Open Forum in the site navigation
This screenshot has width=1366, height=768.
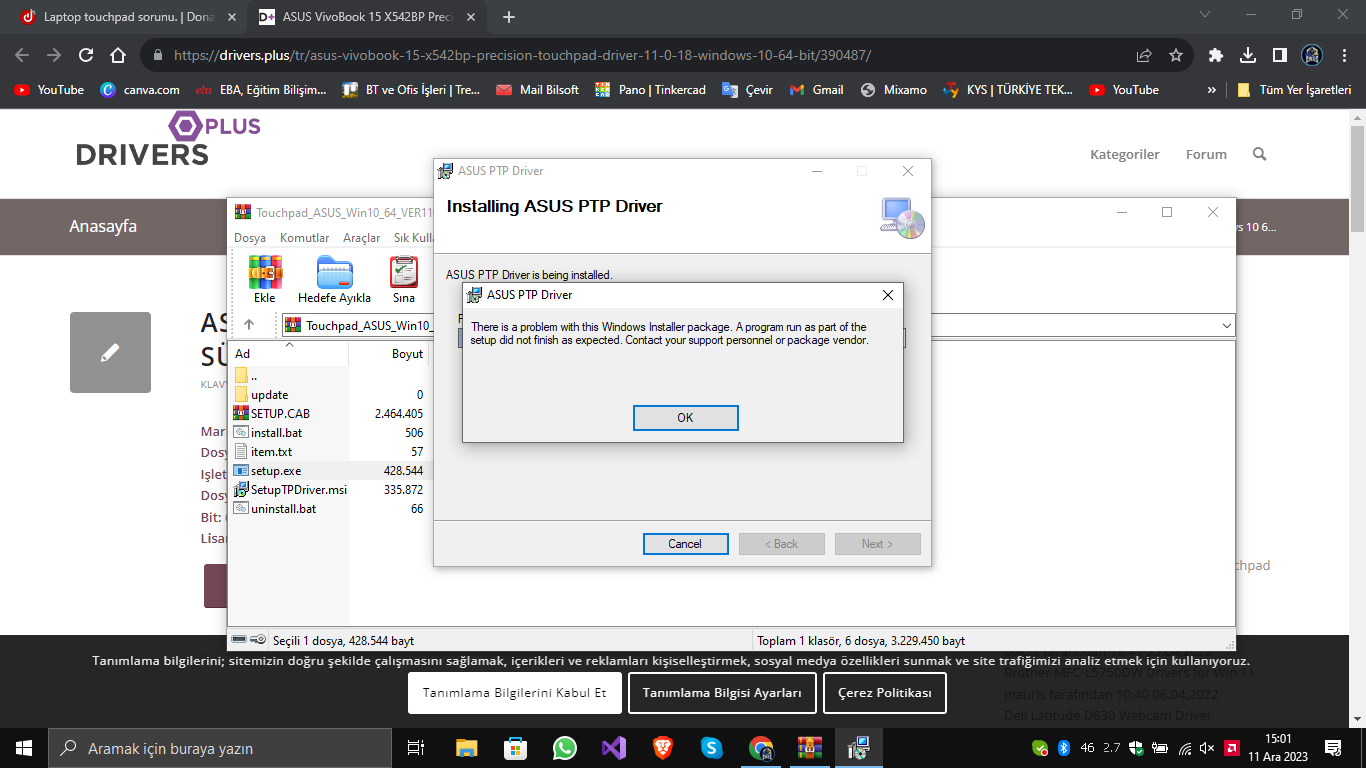coord(1206,154)
